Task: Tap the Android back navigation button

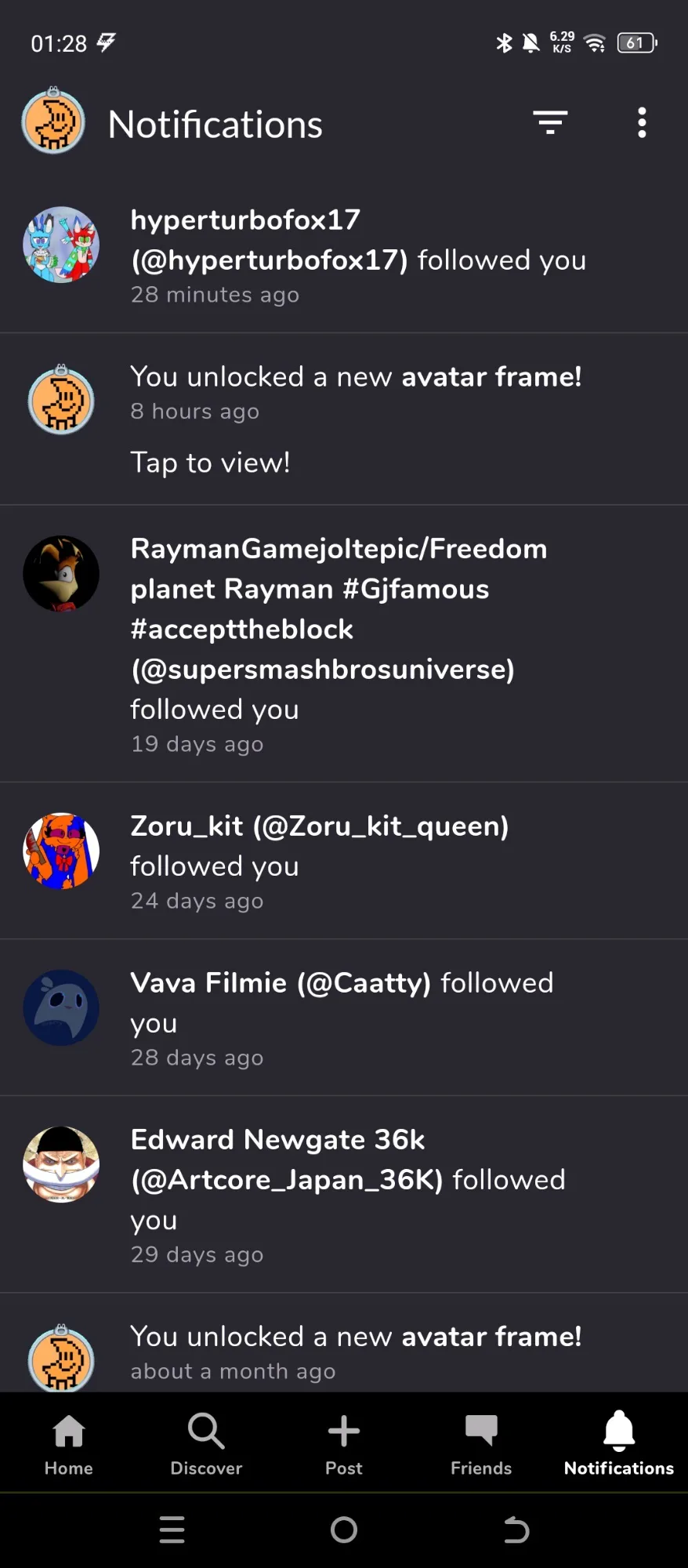Action: coord(516,1530)
